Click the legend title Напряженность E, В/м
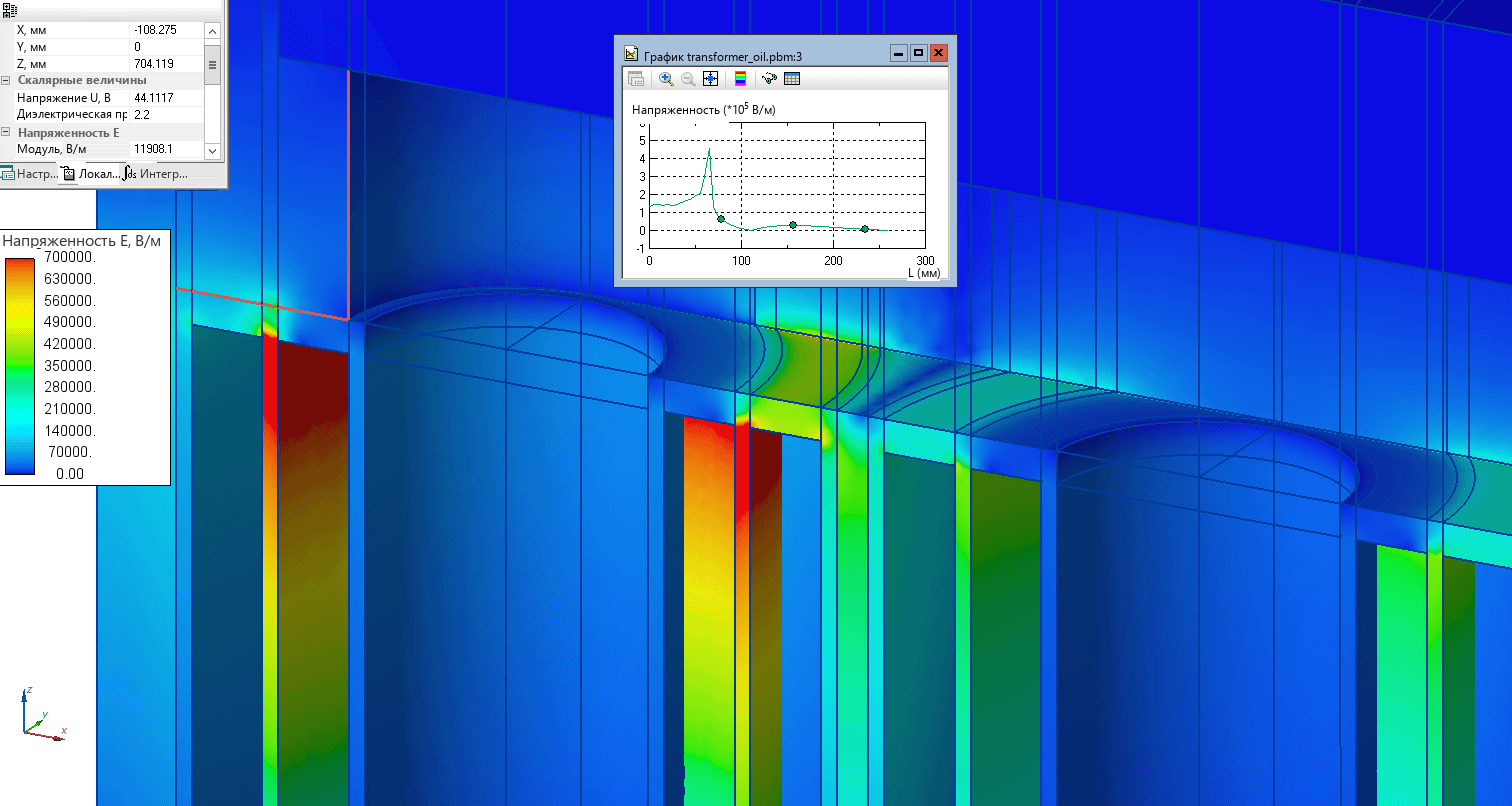This screenshot has width=1512, height=806. click(x=82, y=241)
